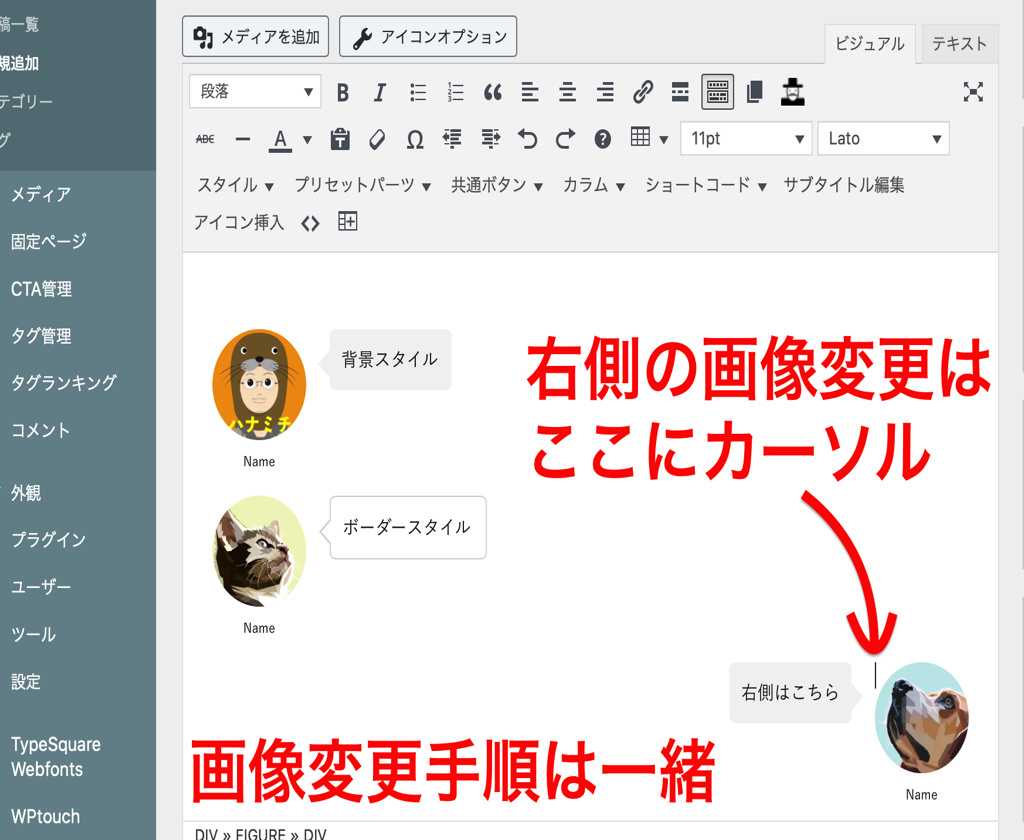This screenshot has height=840, width=1024.
Task: Open the 11pt font size dropdown
Action: 745,139
